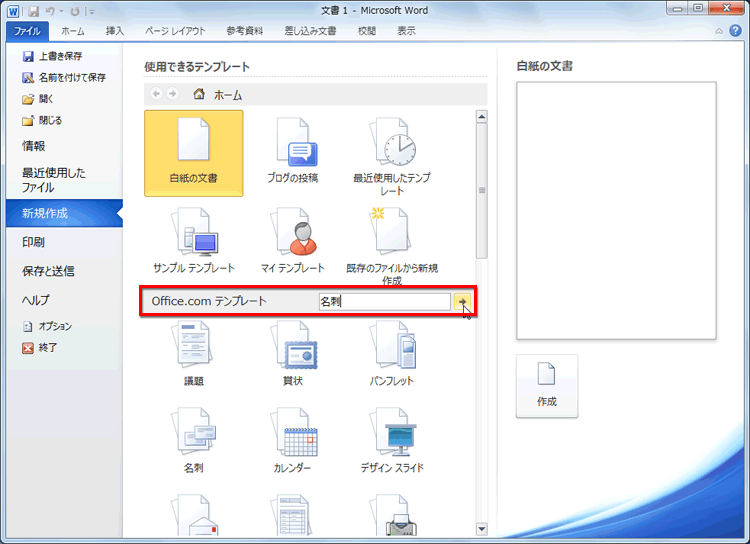This screenshot has height=544, width=750.
Task: Switch to the 差し込み文書 tab
Action: [x=310, y=31]
